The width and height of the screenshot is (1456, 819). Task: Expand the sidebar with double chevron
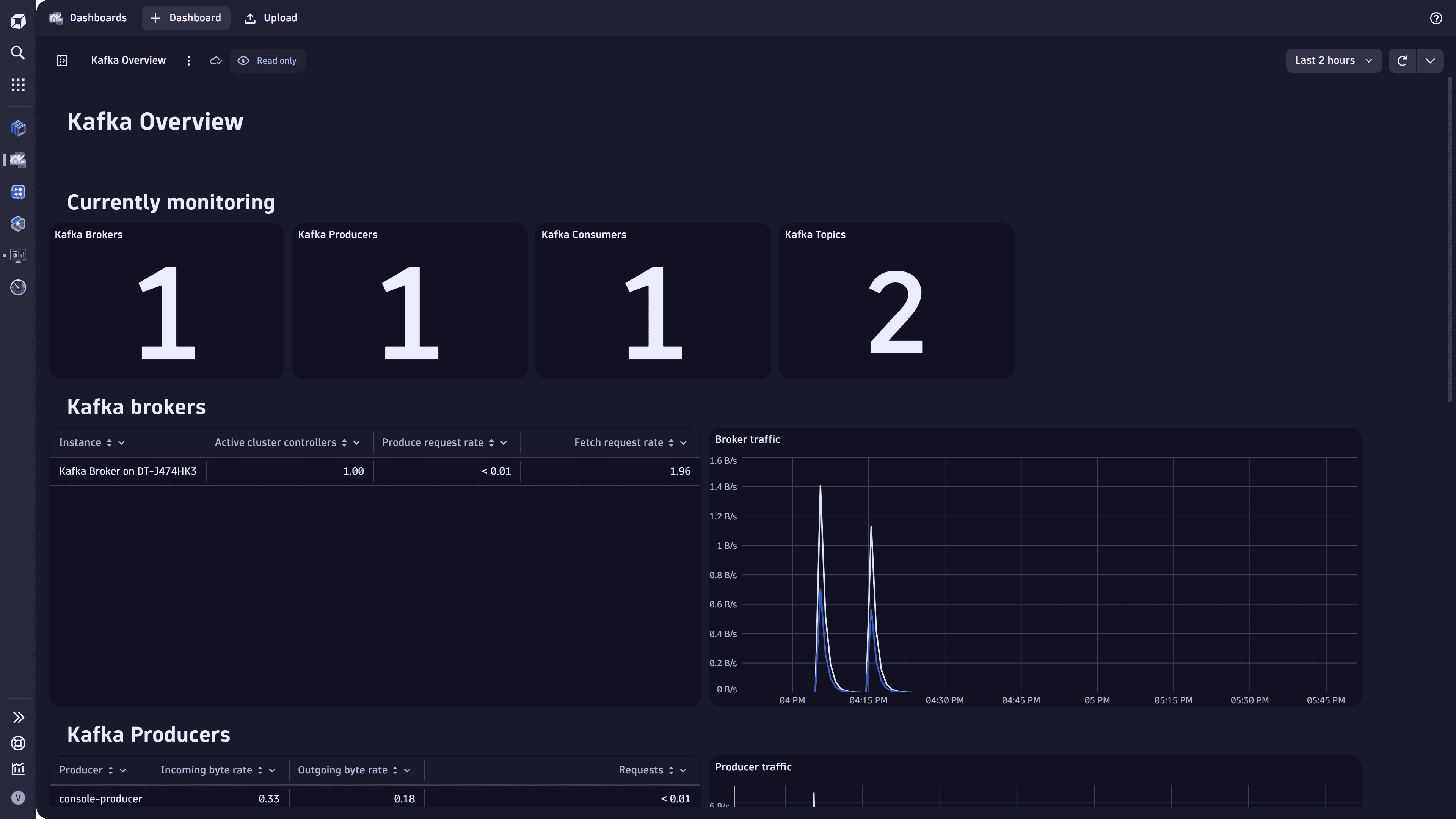tap(18, 717)
